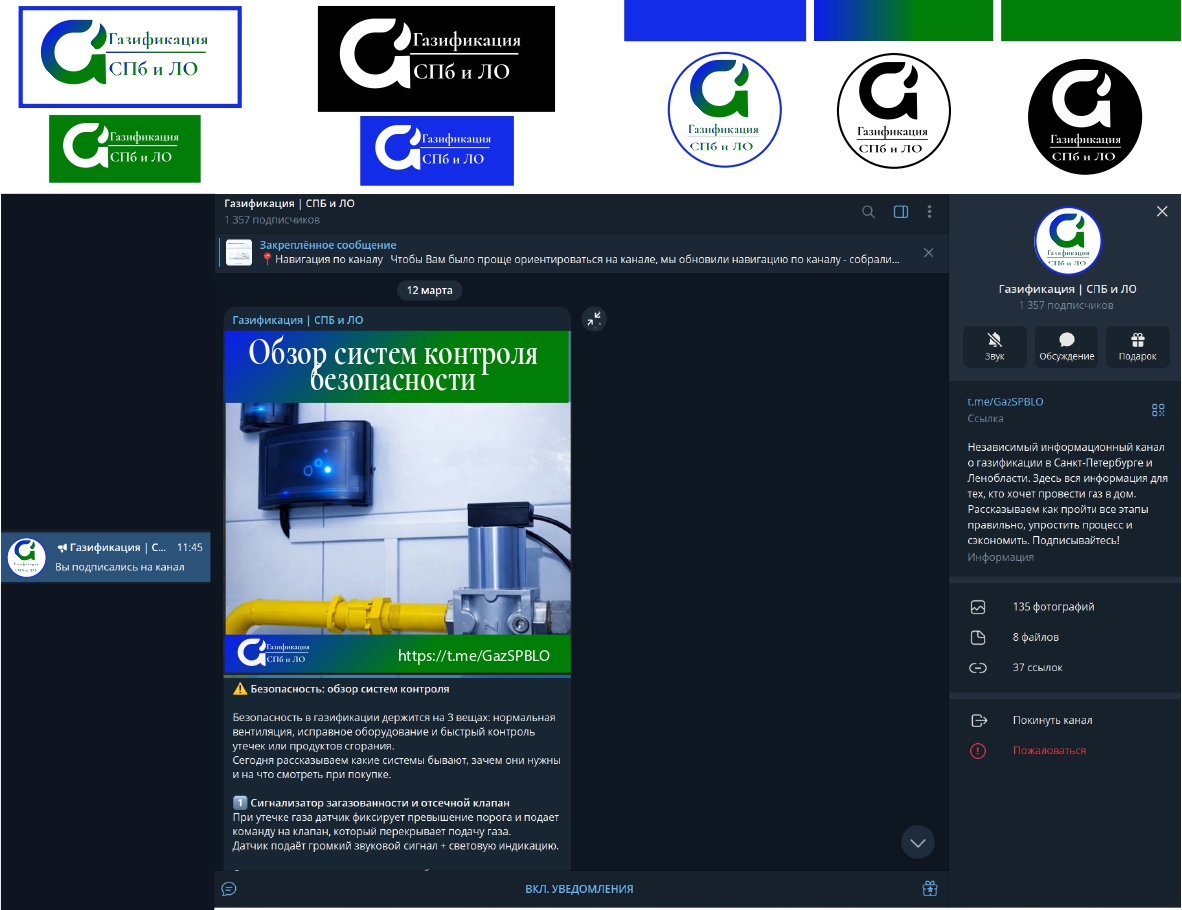Toggle the side panel layout icon
1182x910 pixels.
901,212
